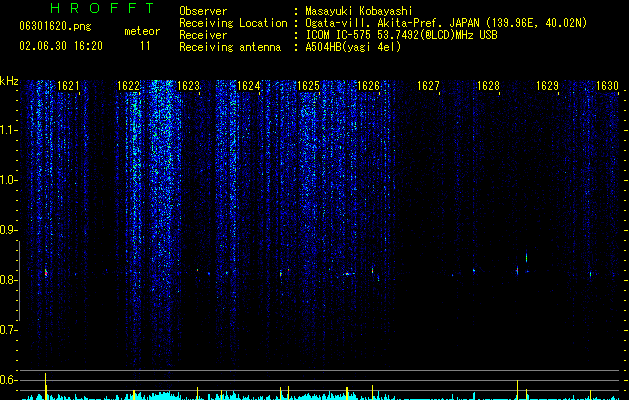Image resolution: width=629 pixels, height=400 pixels.
Task: Select the 1622 time marker
Action: tap(128, 86)
